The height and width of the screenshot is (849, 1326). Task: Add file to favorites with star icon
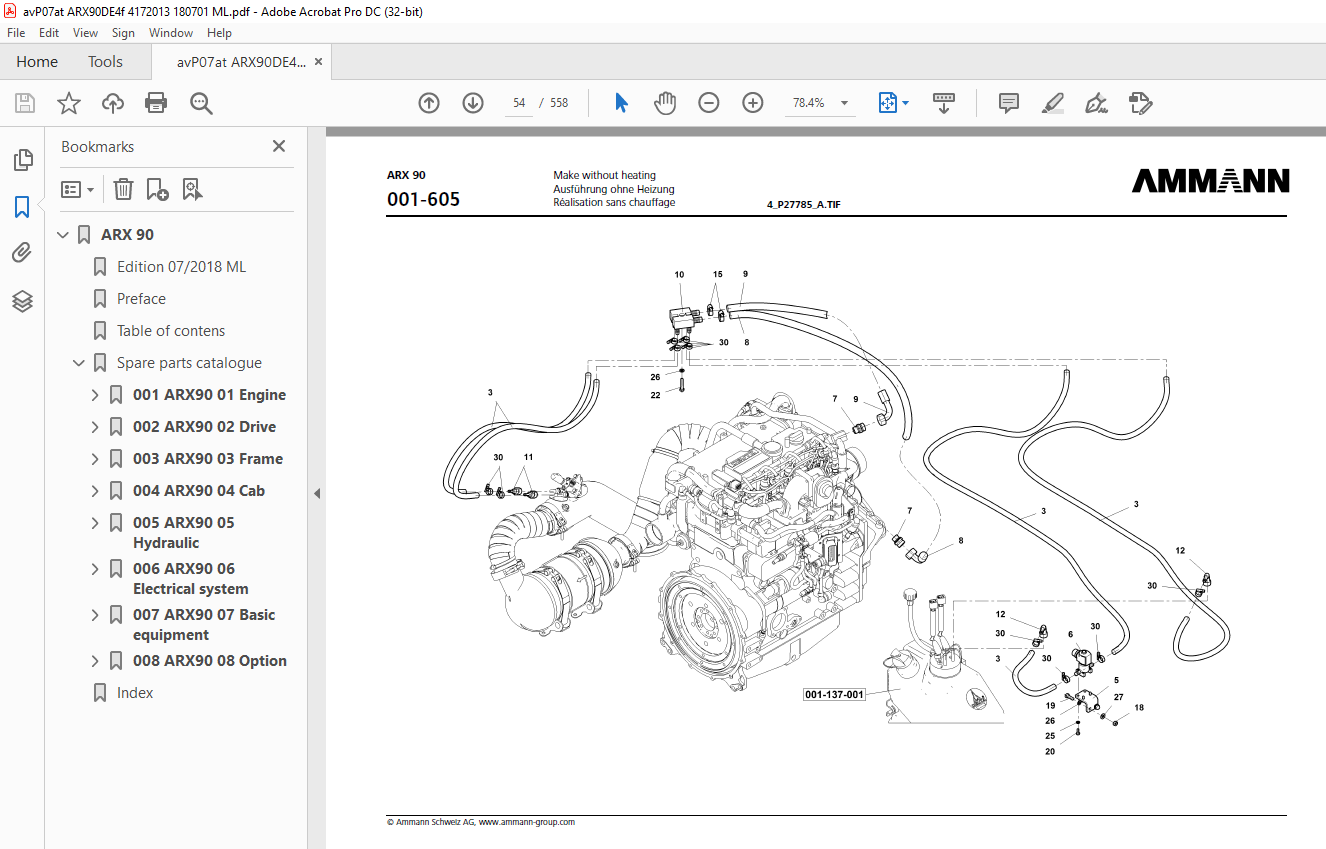coord(69,103)
